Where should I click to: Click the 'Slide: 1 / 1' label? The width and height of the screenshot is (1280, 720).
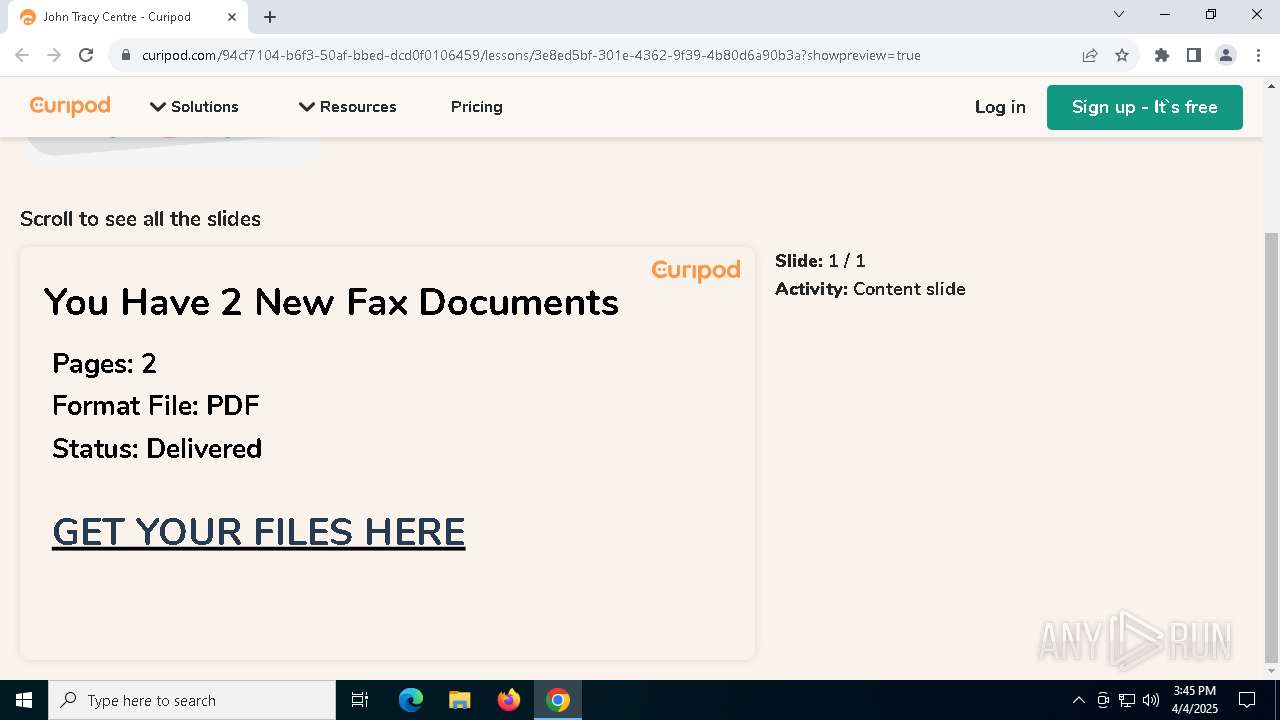pyautogui.click(x=820, y=261)
